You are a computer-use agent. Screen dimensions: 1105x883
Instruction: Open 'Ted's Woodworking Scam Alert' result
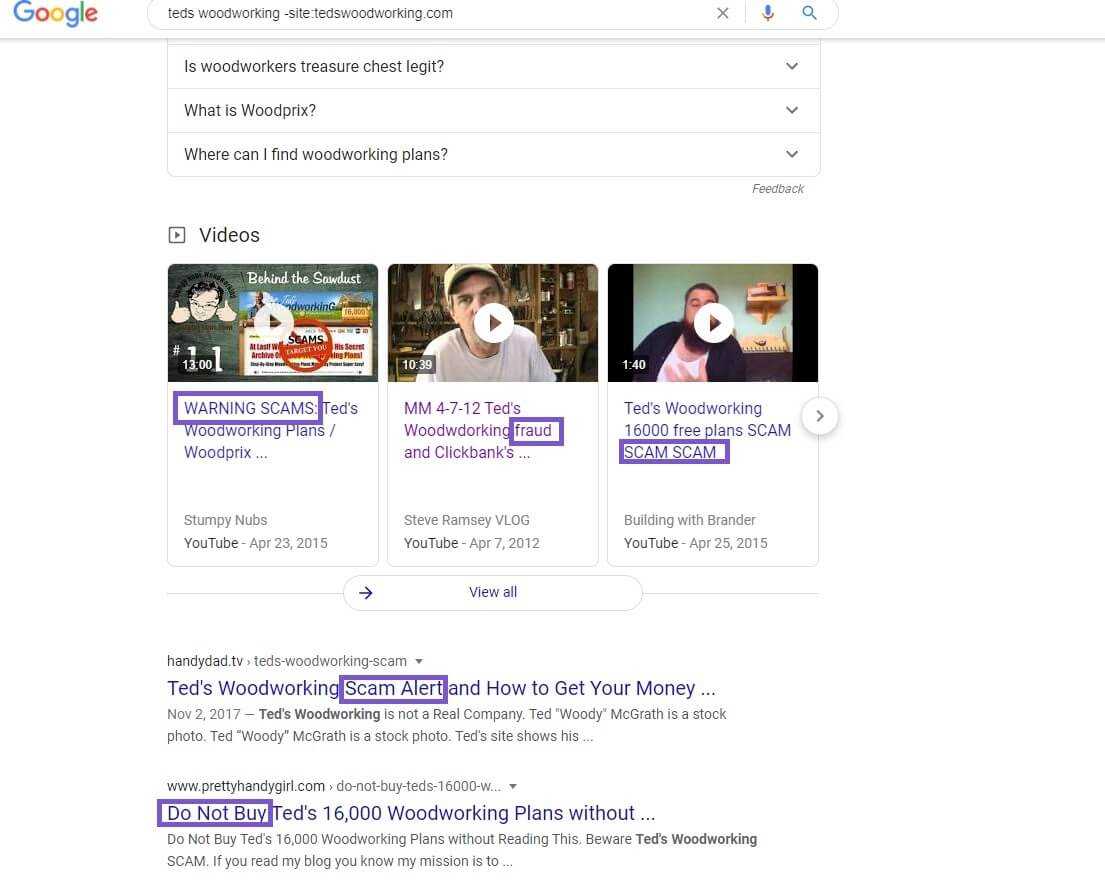pyautogui.click(x=441, y=688)
